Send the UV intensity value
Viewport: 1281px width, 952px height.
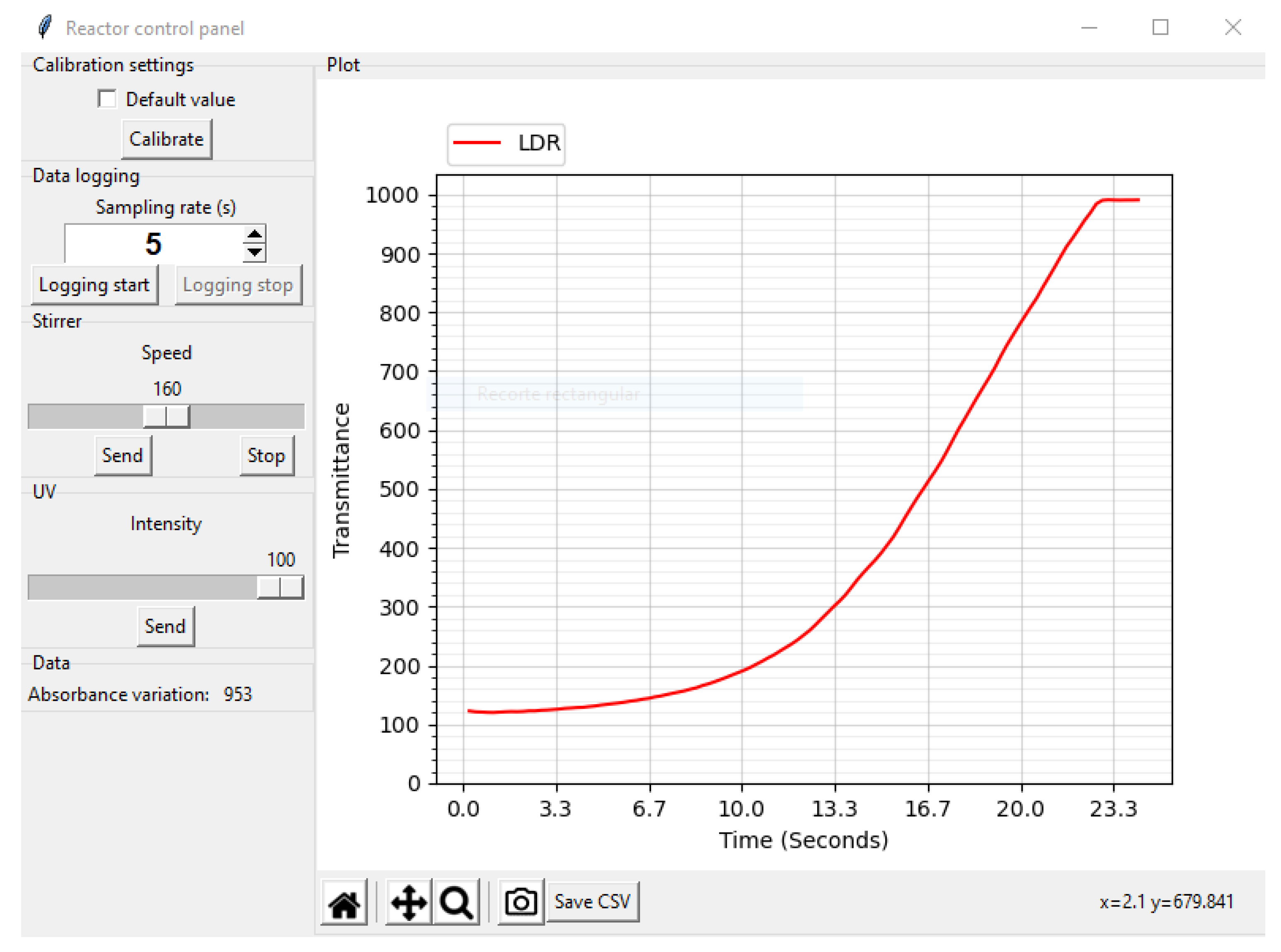tap(165, 626)
